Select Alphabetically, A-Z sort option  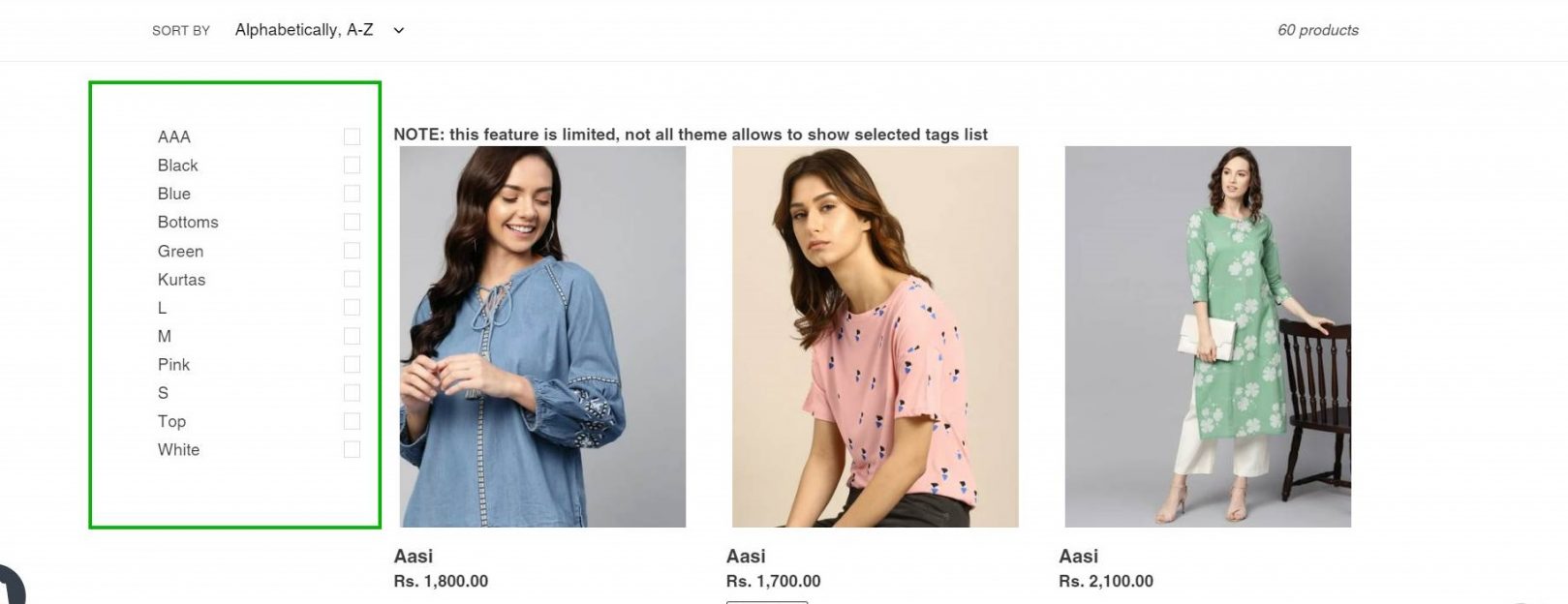click(x=304, y=30)
